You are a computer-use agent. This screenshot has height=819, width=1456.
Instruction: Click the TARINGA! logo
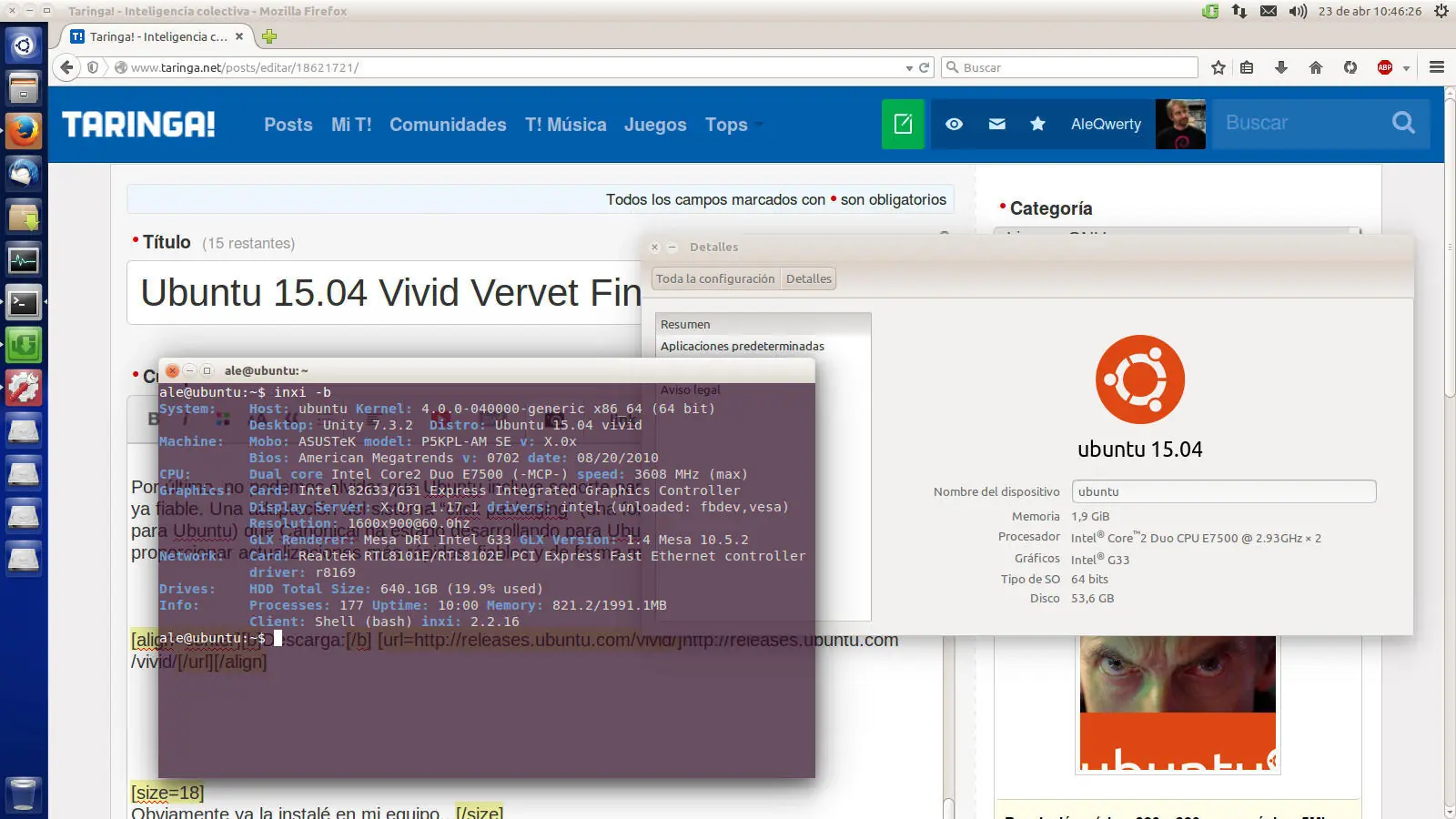(x=138, y=124)
